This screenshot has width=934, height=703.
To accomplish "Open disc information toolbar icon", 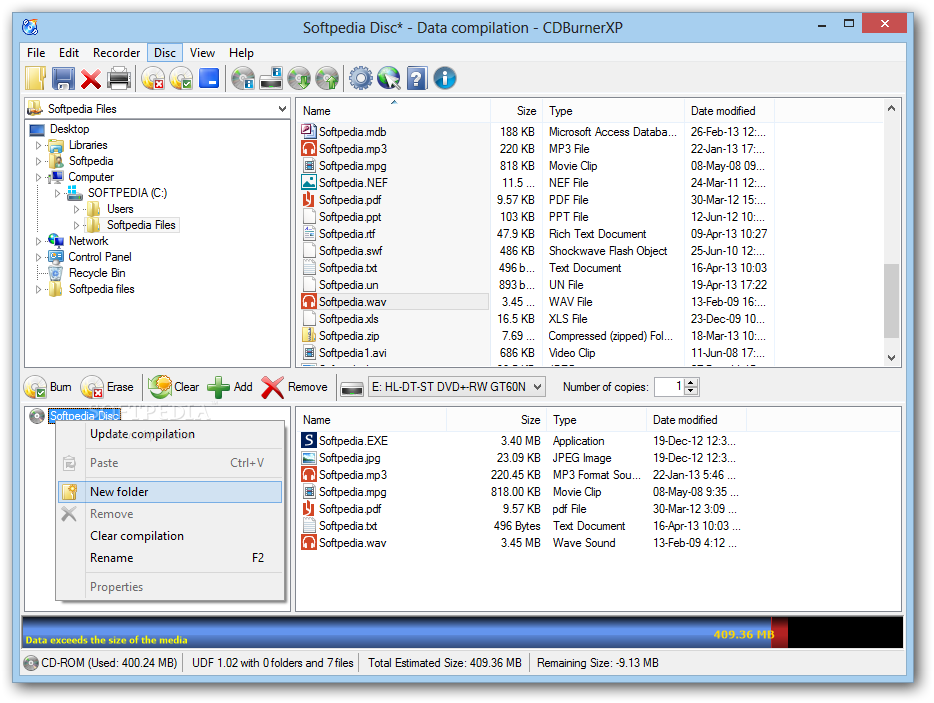I will click(x=243, y=78).
